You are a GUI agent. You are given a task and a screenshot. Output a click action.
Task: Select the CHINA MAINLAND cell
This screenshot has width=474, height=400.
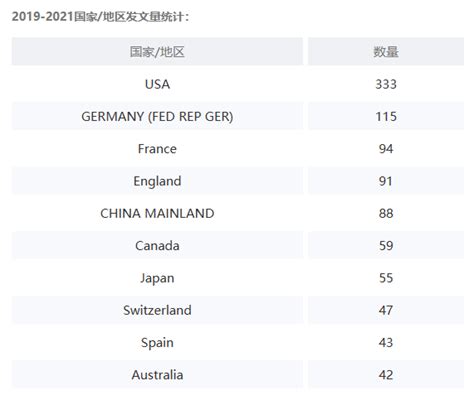click(x=157, y=213)
